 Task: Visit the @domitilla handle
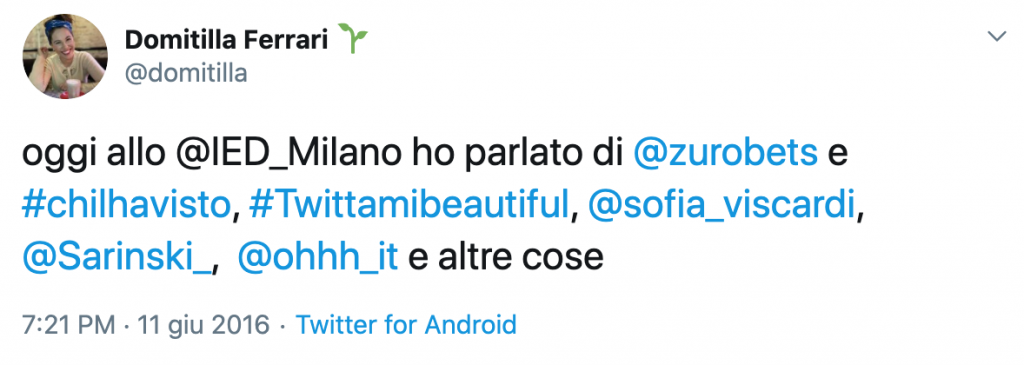185,73
